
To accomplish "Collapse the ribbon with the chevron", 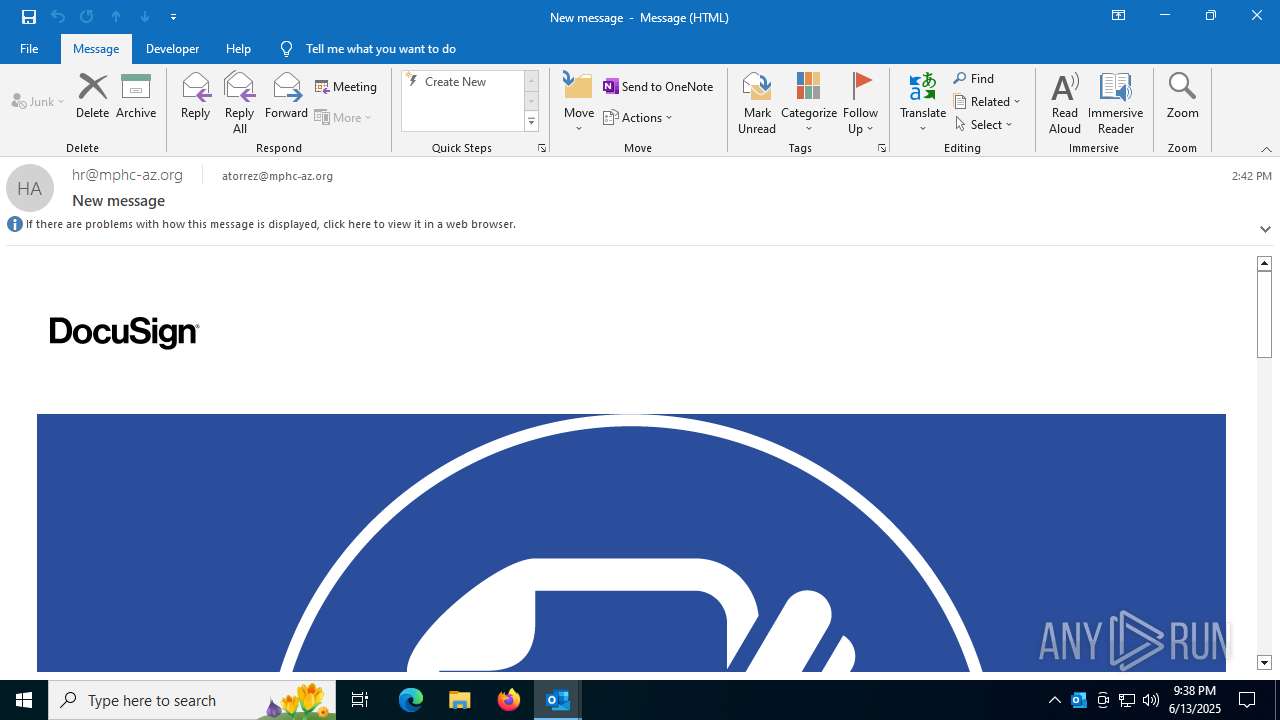I will [1266, 149].
